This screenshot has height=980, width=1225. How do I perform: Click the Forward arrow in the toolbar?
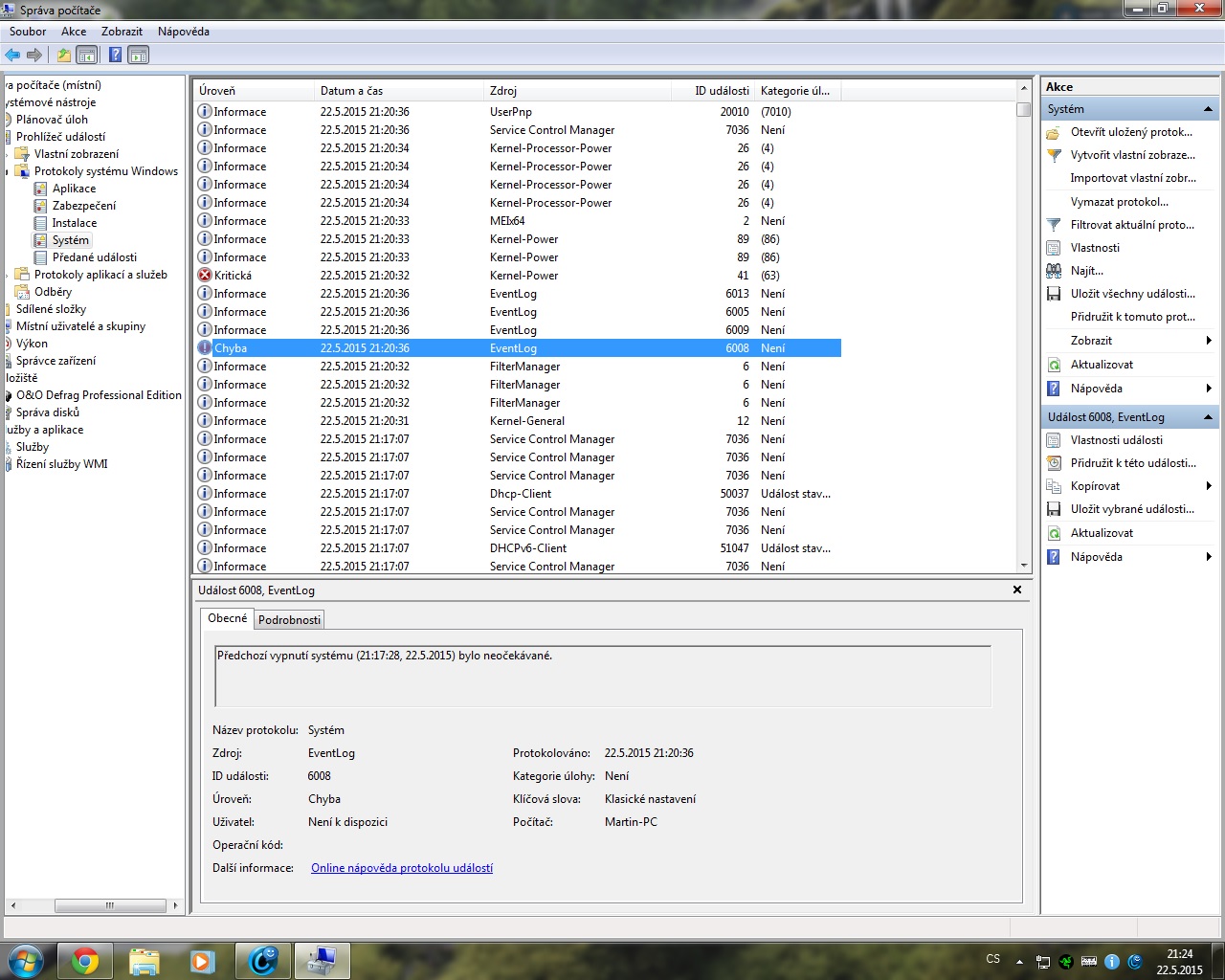(34, 55)
